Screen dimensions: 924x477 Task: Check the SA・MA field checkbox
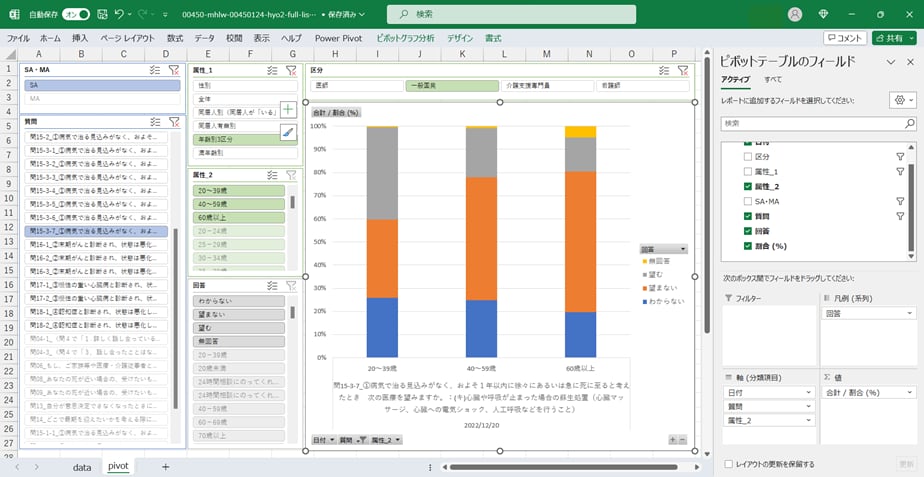pos(748,201)
